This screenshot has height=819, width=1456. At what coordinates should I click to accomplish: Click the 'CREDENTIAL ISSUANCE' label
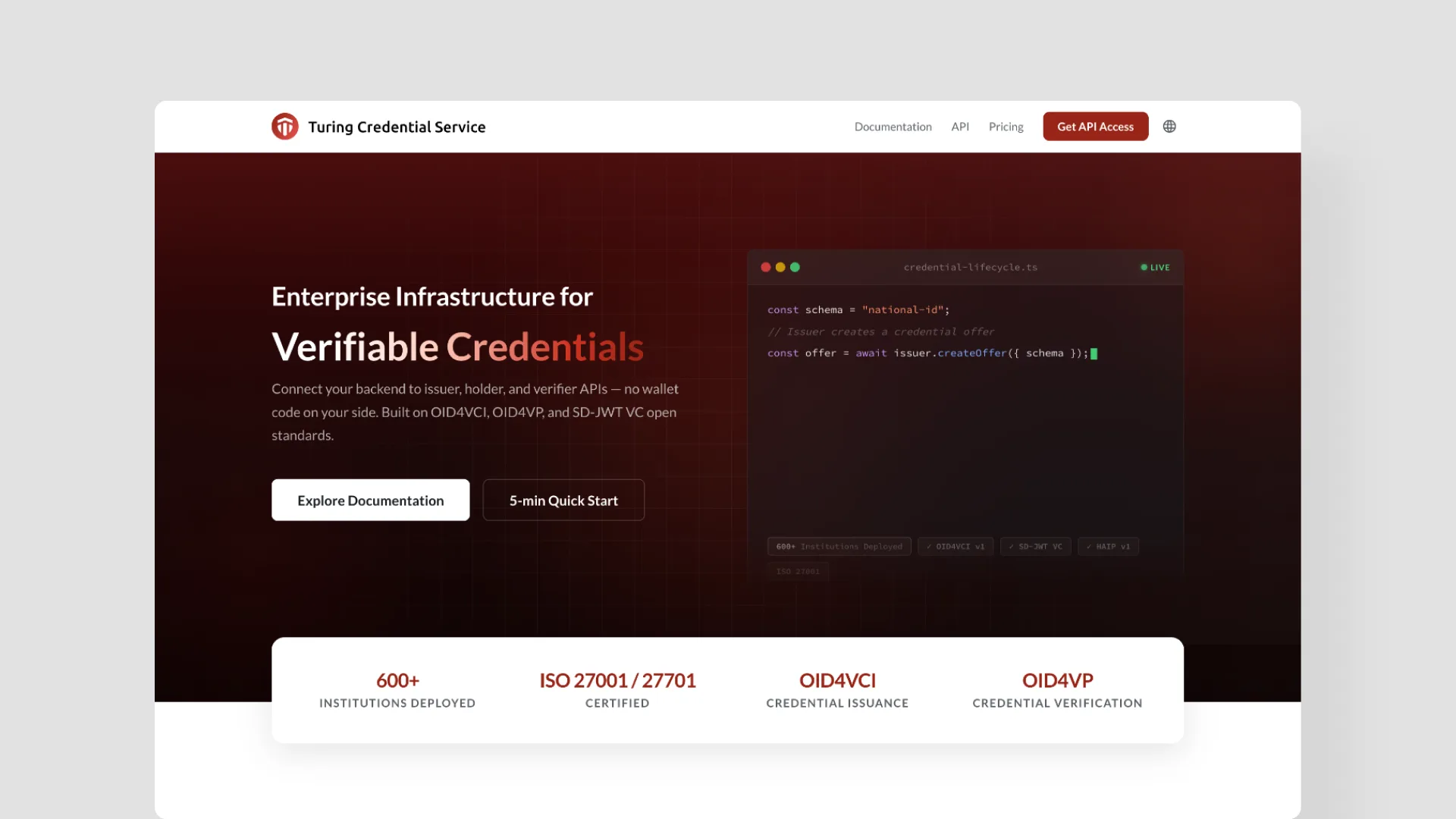click(x=837, y=704)
